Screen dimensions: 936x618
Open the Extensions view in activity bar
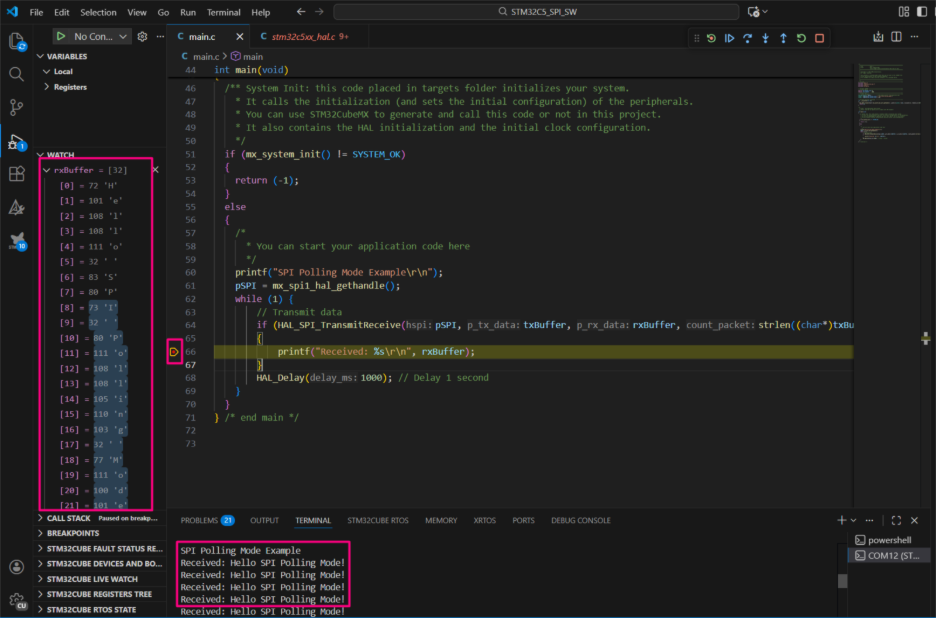click(16, 174)
